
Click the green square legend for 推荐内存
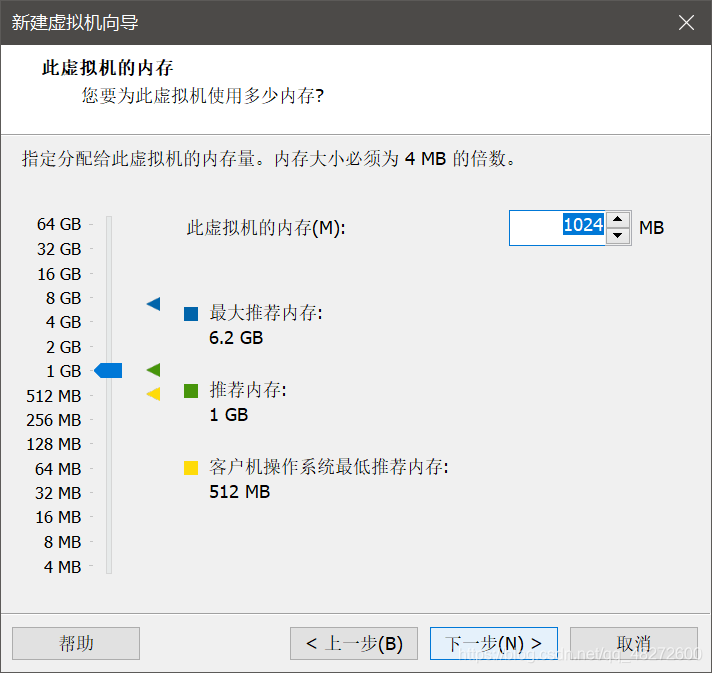click(191, 391)
